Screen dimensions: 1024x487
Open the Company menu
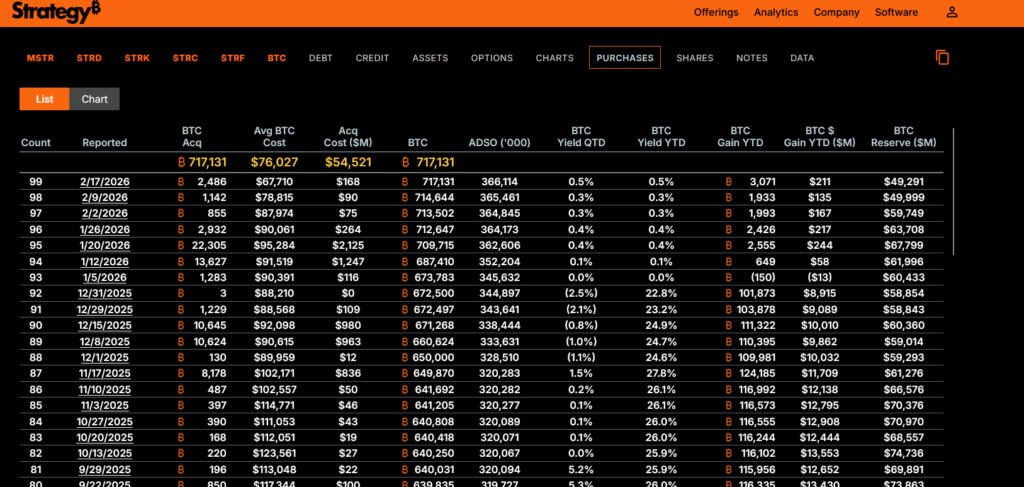(836, 13)
